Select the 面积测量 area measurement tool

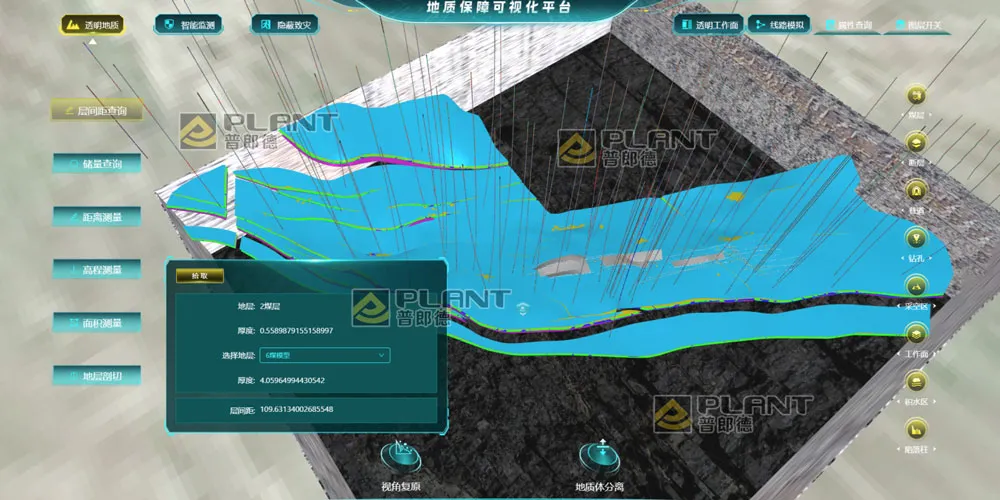(96, 323)
